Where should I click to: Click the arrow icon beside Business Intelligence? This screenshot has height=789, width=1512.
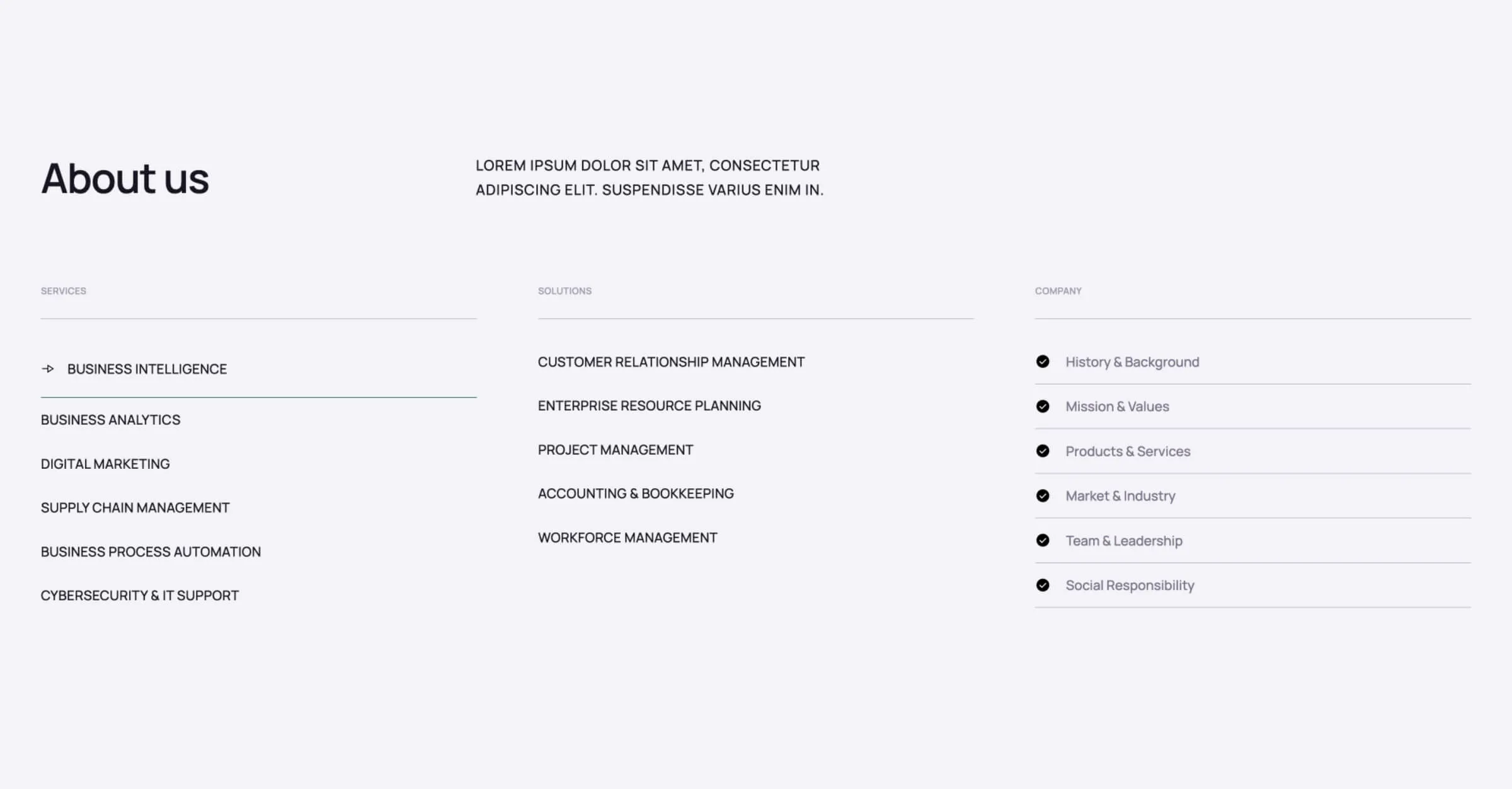coord(49,369)
